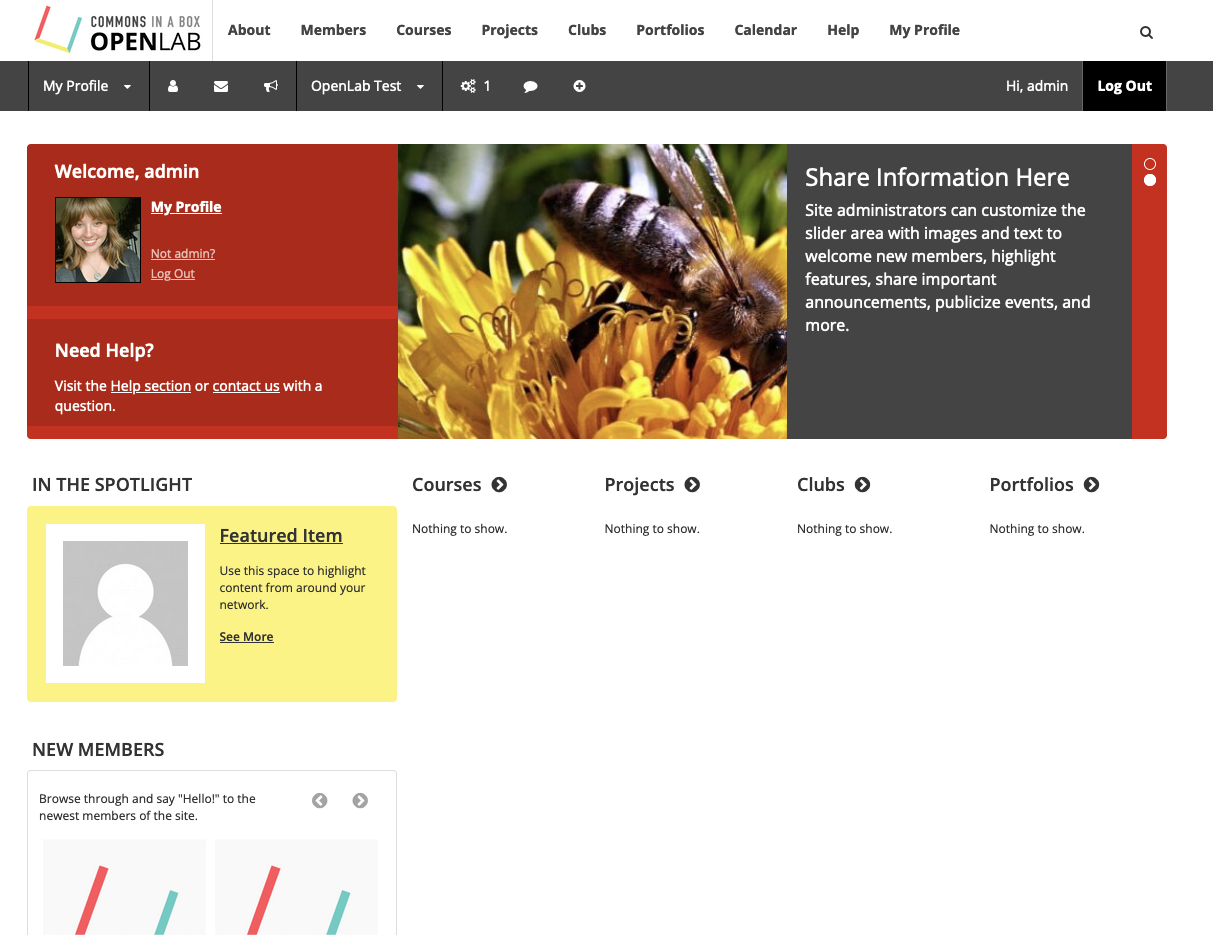Show previous new members with left arrow
The width and height of the screenshot is (1213, 935).
[x=320, y=800]
